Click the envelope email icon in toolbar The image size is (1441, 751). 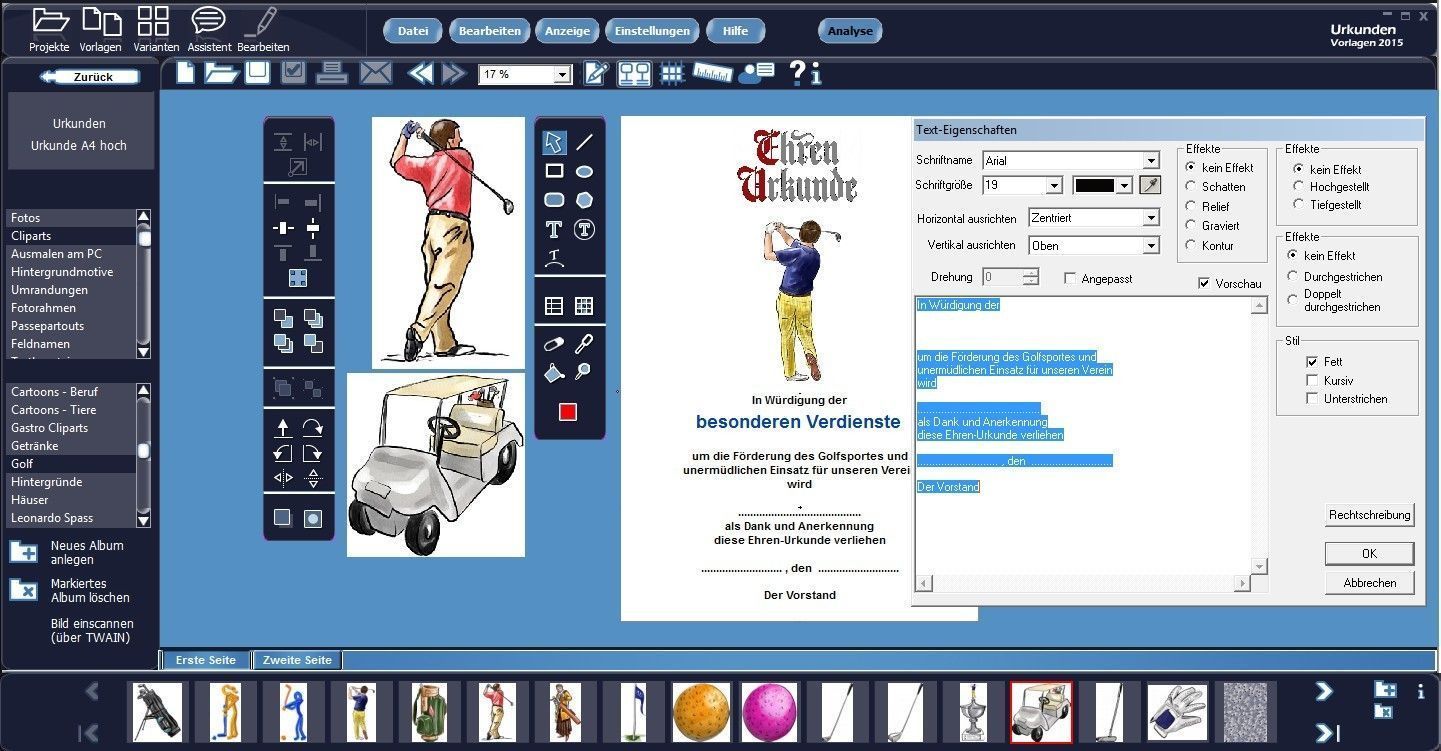pos(375,73)
